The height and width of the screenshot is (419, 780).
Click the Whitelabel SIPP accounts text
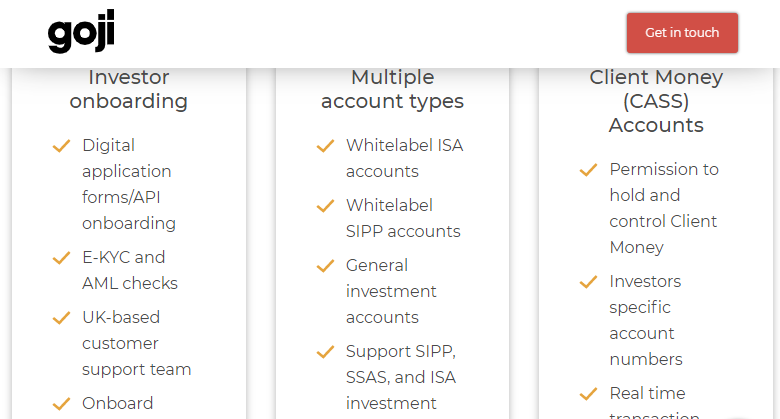click(x=403, y=218)
